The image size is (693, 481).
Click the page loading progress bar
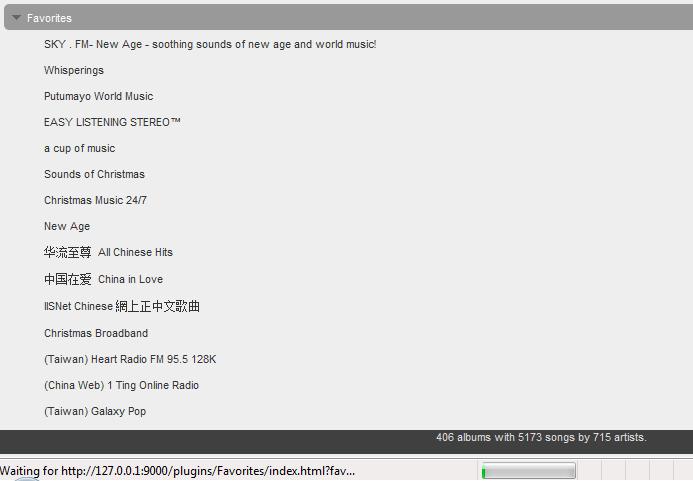pyautogui.click(x=528, y=471)
